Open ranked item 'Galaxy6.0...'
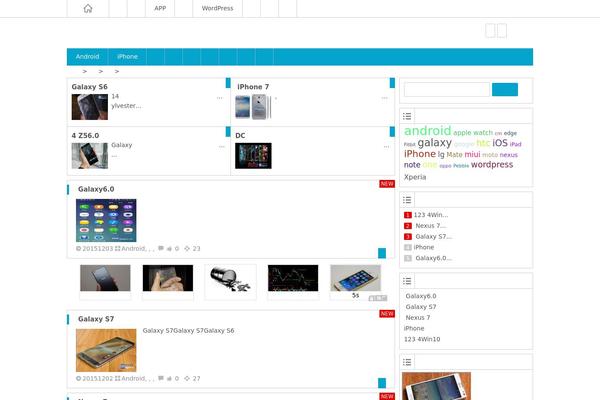This screenshot has width=600, height=400. pos(434,258)
